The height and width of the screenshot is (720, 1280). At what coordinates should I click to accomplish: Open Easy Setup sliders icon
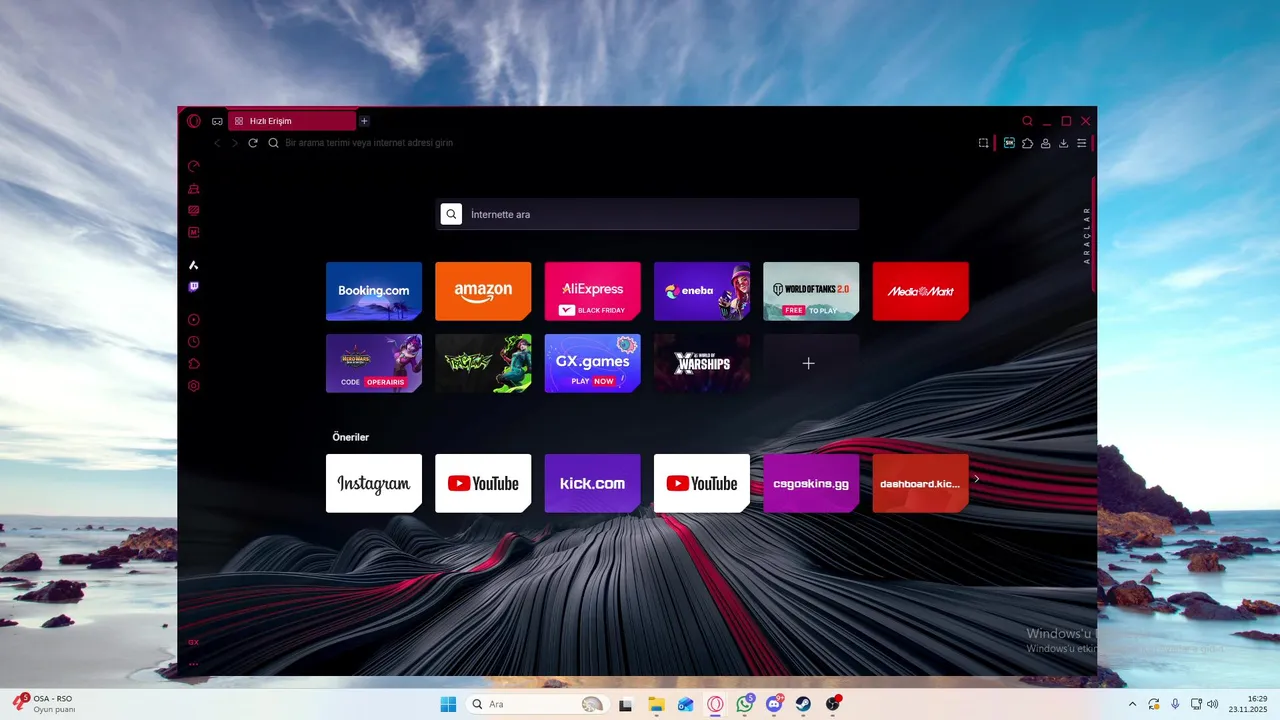[x=1081, y=143]
